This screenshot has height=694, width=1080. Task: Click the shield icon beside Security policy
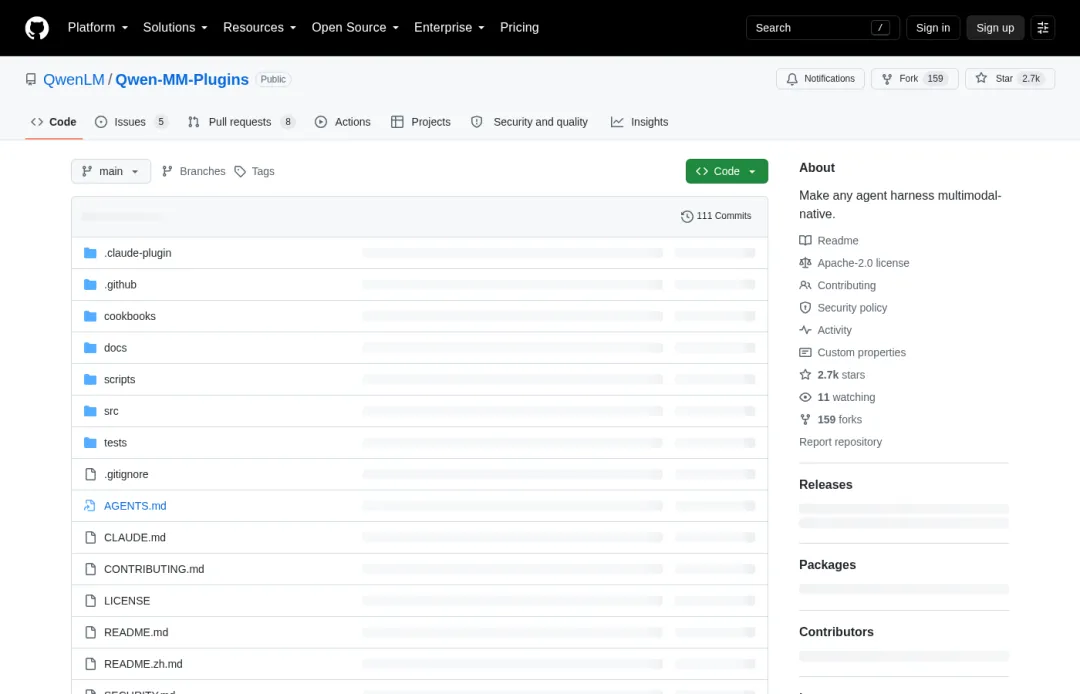805,308
